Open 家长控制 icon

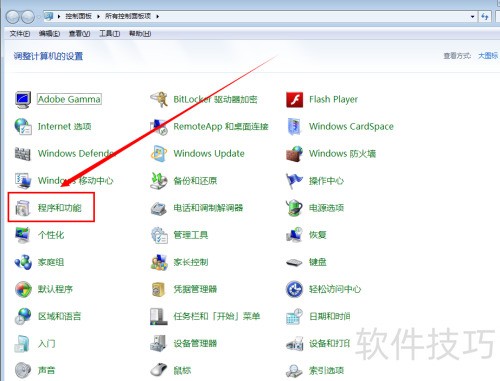coord(159,262)
